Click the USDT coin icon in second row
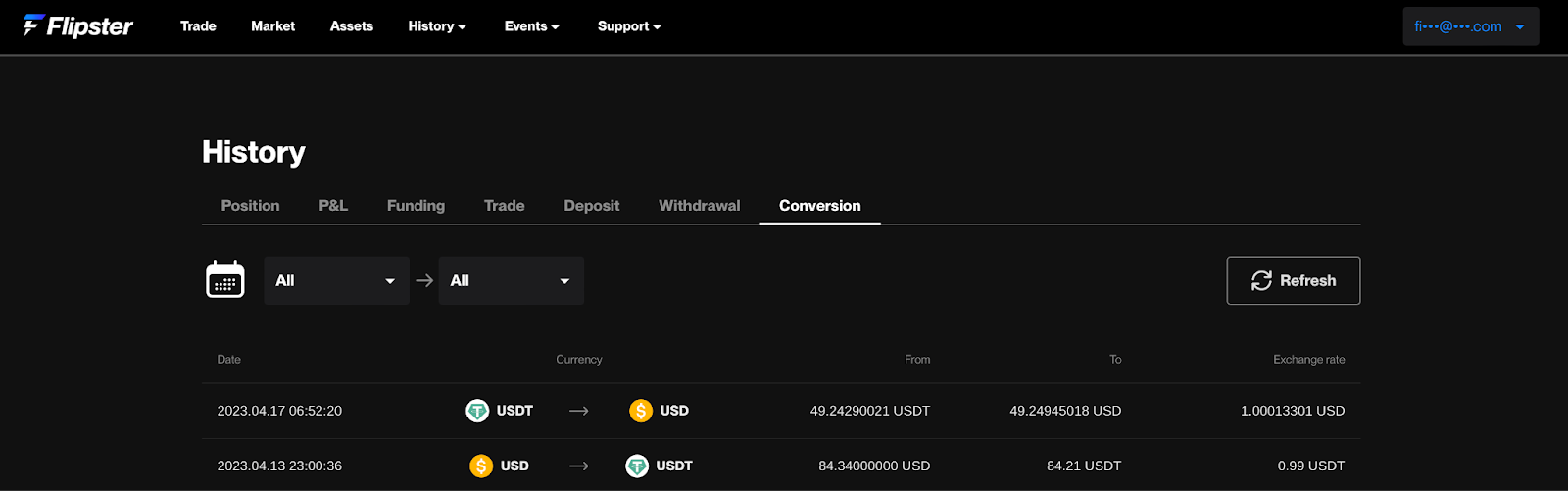The height and width of the screenshot is (491, 1568). point(637,466)
